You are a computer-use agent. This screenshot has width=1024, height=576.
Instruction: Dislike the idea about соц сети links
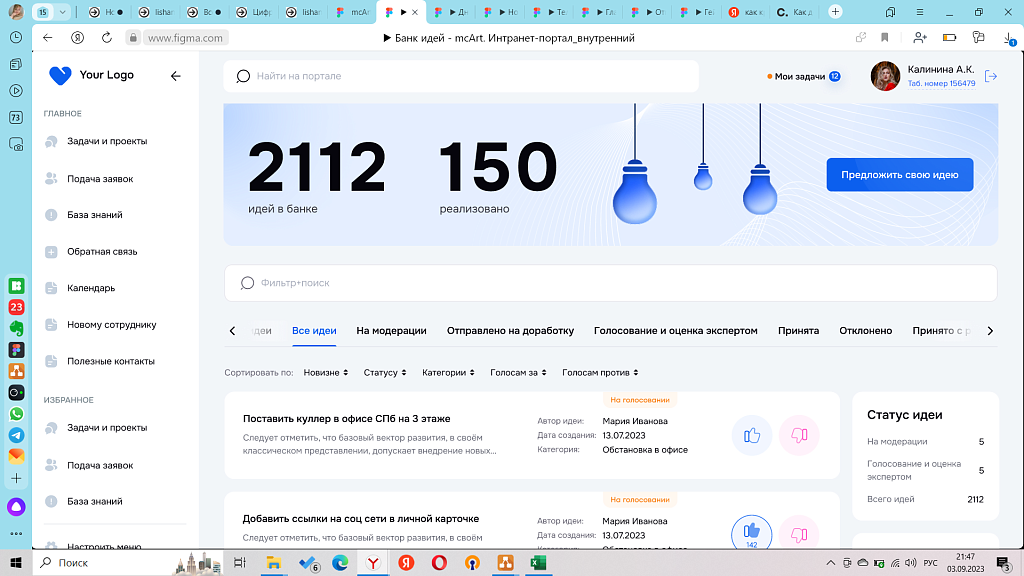coord(799,533)
